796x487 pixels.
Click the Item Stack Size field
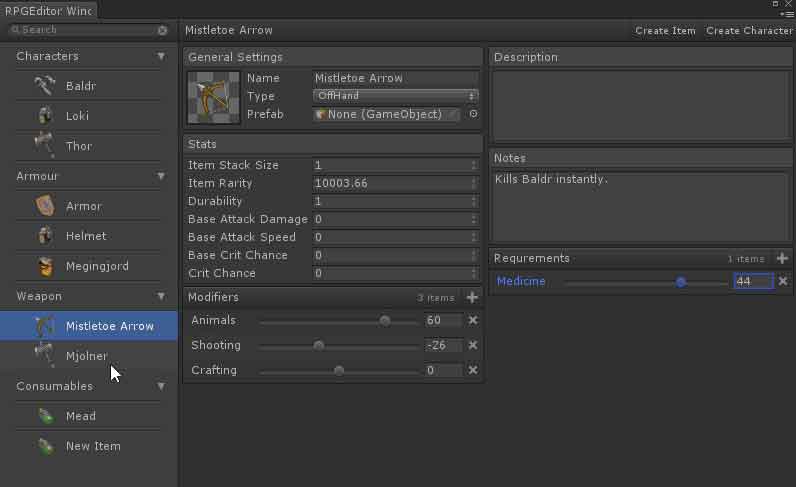pos(395,165)
